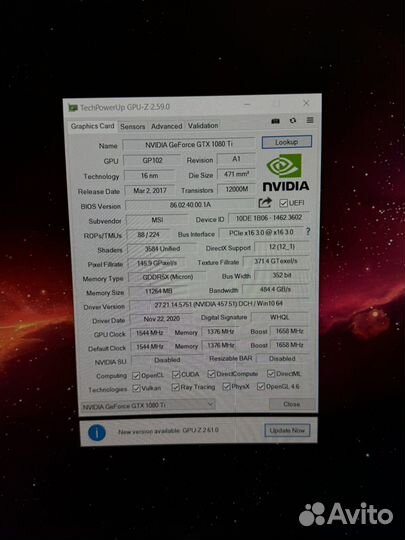Viewport: 405px width, 540px height.
Task: Click the NVIDIA logo
Action: (286, 172)
